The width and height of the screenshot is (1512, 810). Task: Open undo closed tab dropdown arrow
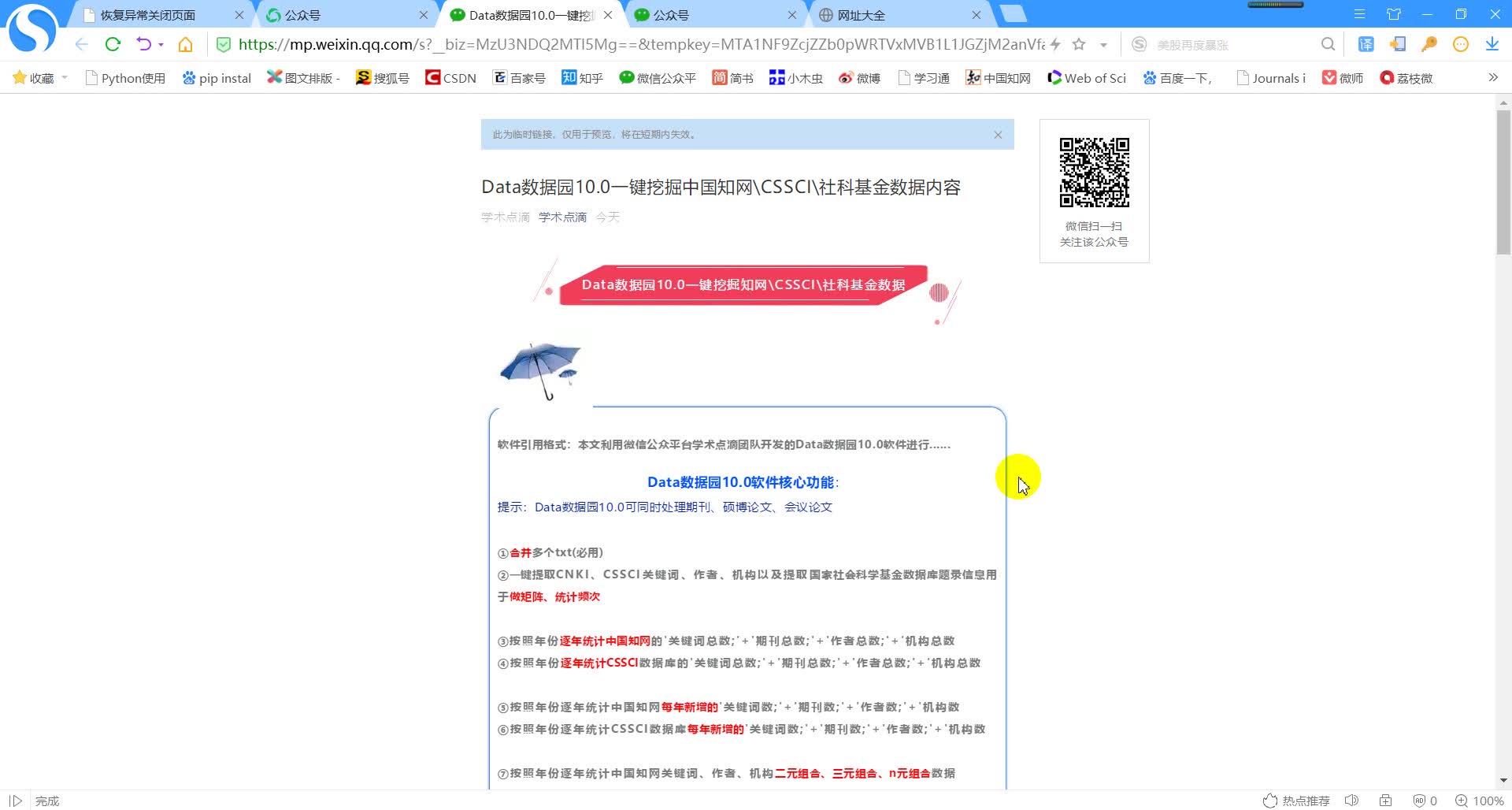point(161,45)
